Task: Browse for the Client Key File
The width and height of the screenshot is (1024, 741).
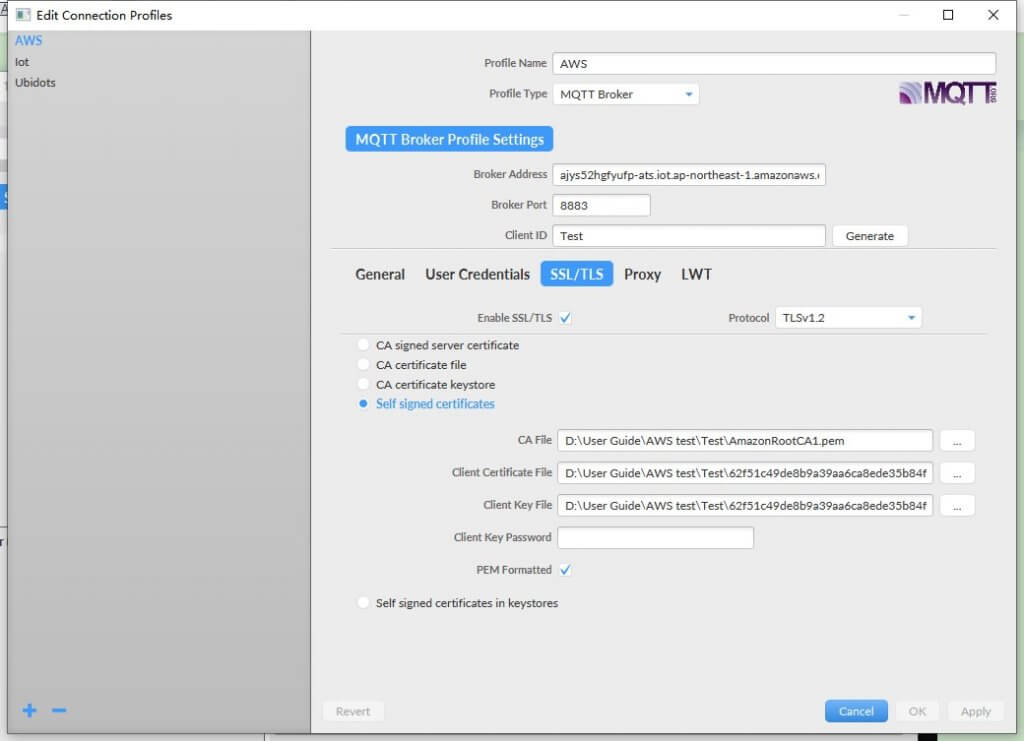Action: coord(957,505)
